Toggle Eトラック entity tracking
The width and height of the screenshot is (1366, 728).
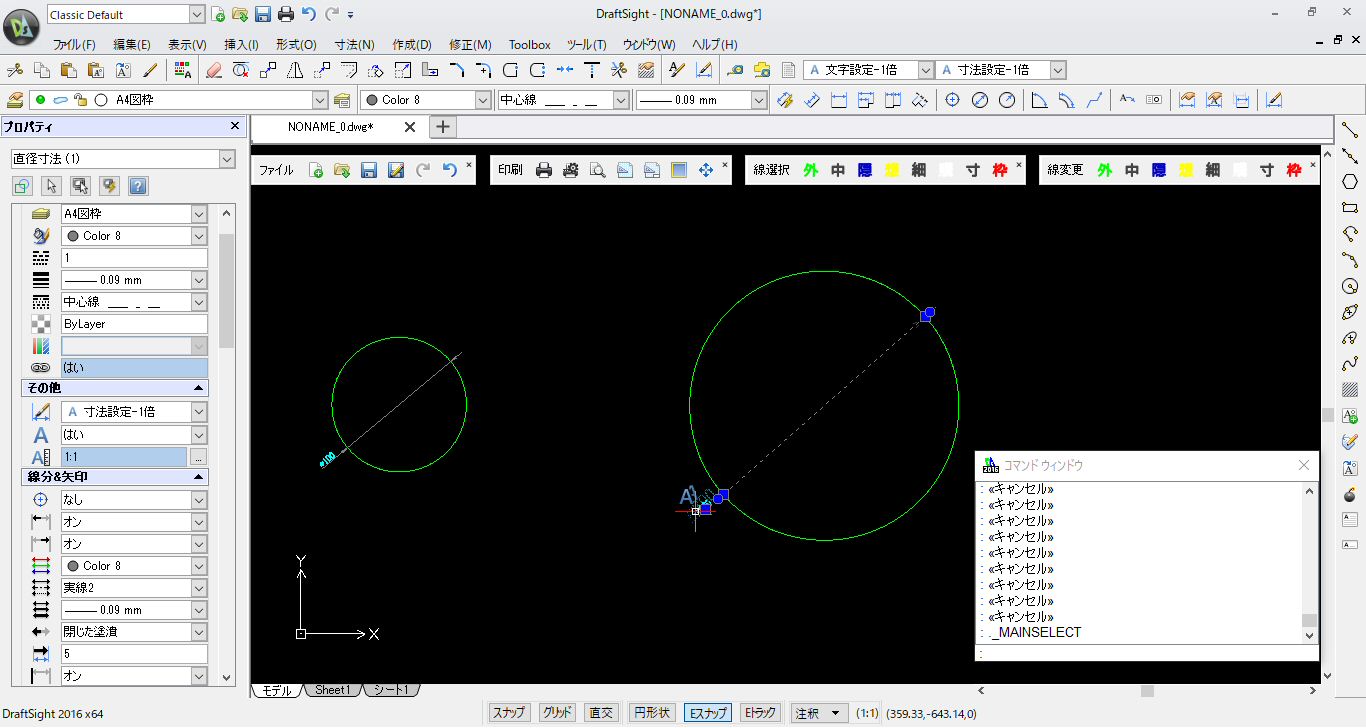(x=759, y=713)
